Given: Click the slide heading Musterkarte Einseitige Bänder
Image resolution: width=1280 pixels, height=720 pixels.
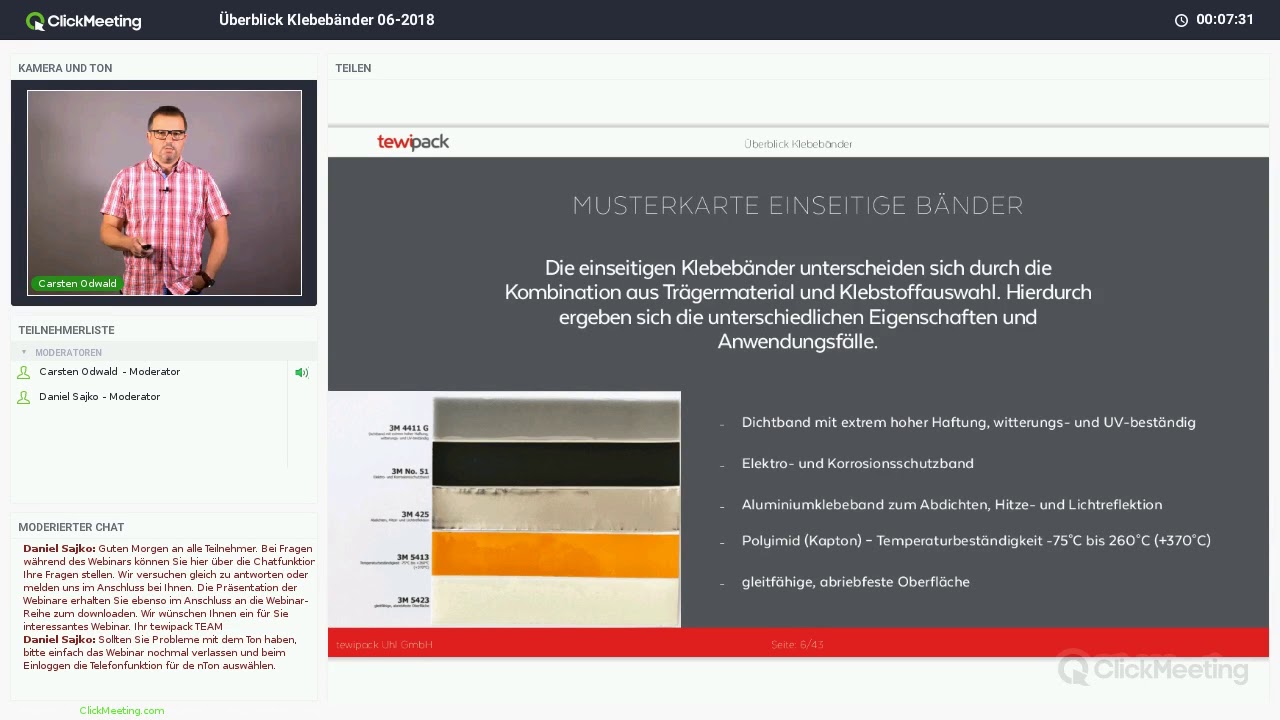Looking at the screenshot, I should pos(798,206).
